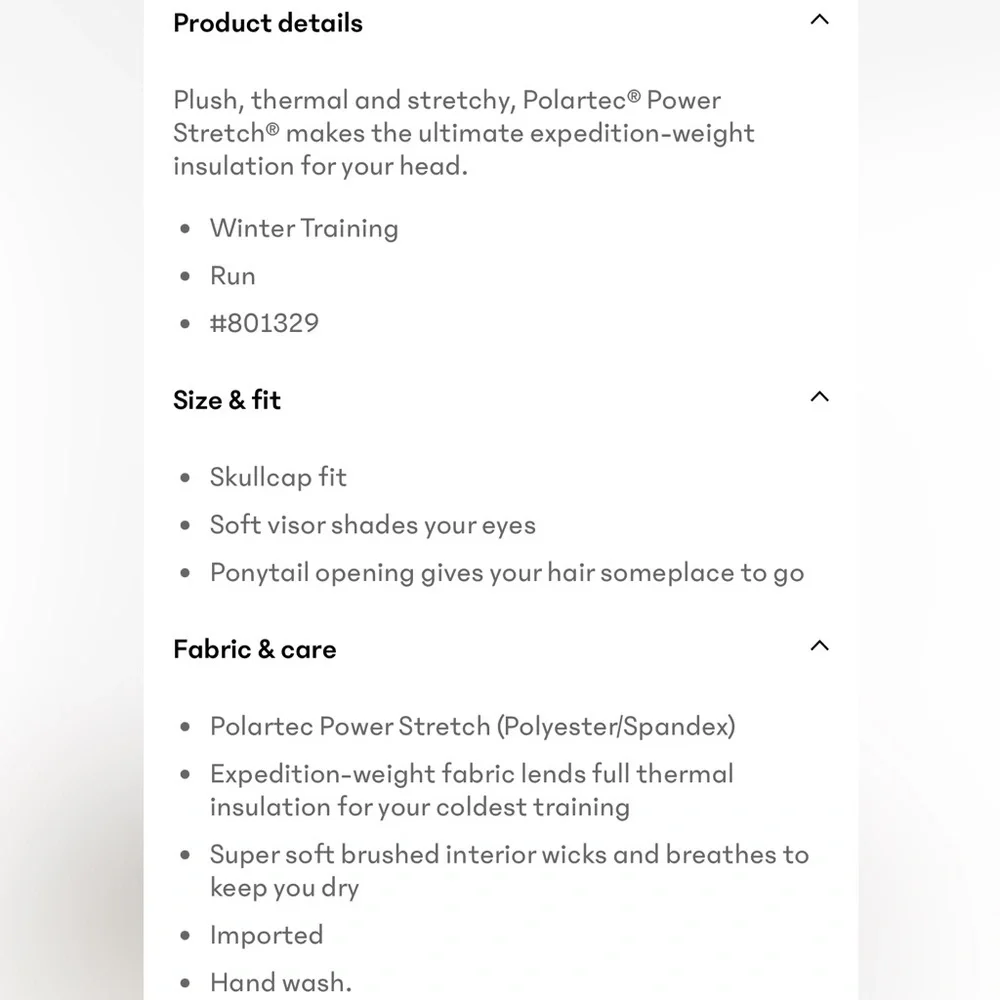Click the Polartec Power Stretch (Polyester/Spandex) line
This screenshot has width=1000, height=1000.
(472, 726)
